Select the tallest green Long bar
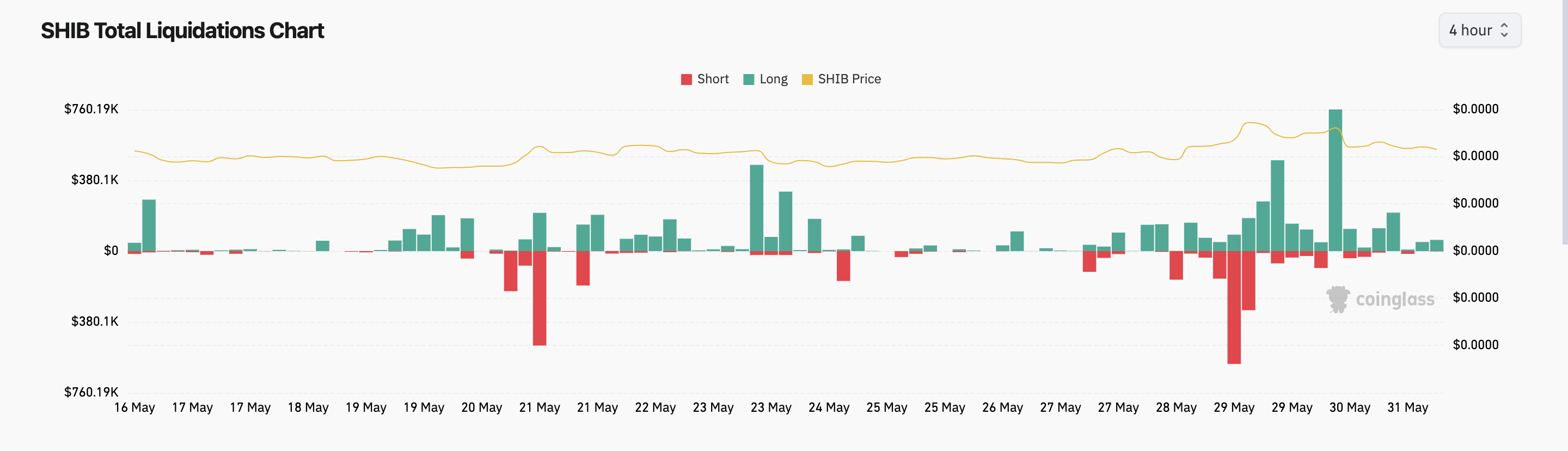 tap(1335, 180)
